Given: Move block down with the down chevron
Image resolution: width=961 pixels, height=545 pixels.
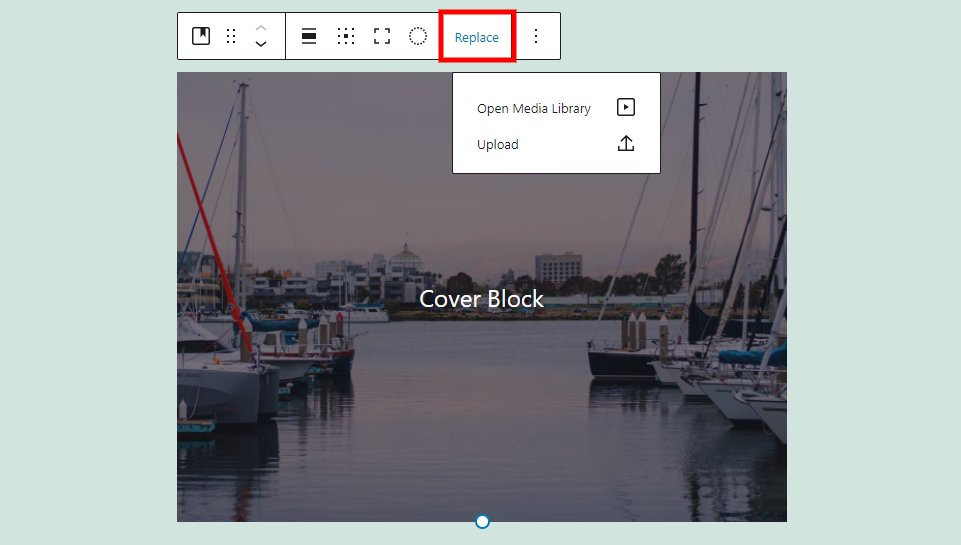Looking at the screenshot, I should coord(261,44).
